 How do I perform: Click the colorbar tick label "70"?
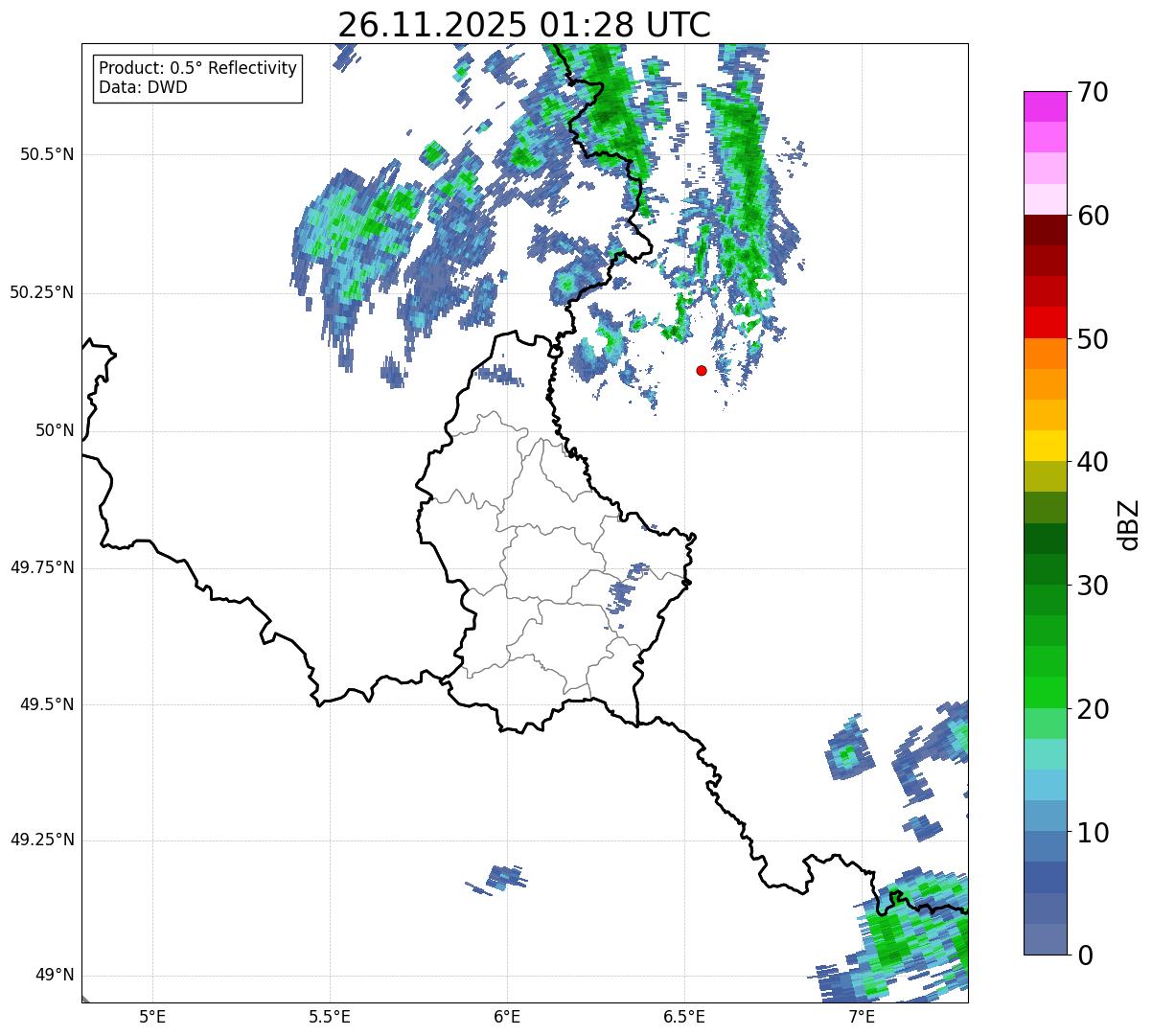pos(1093,92)
